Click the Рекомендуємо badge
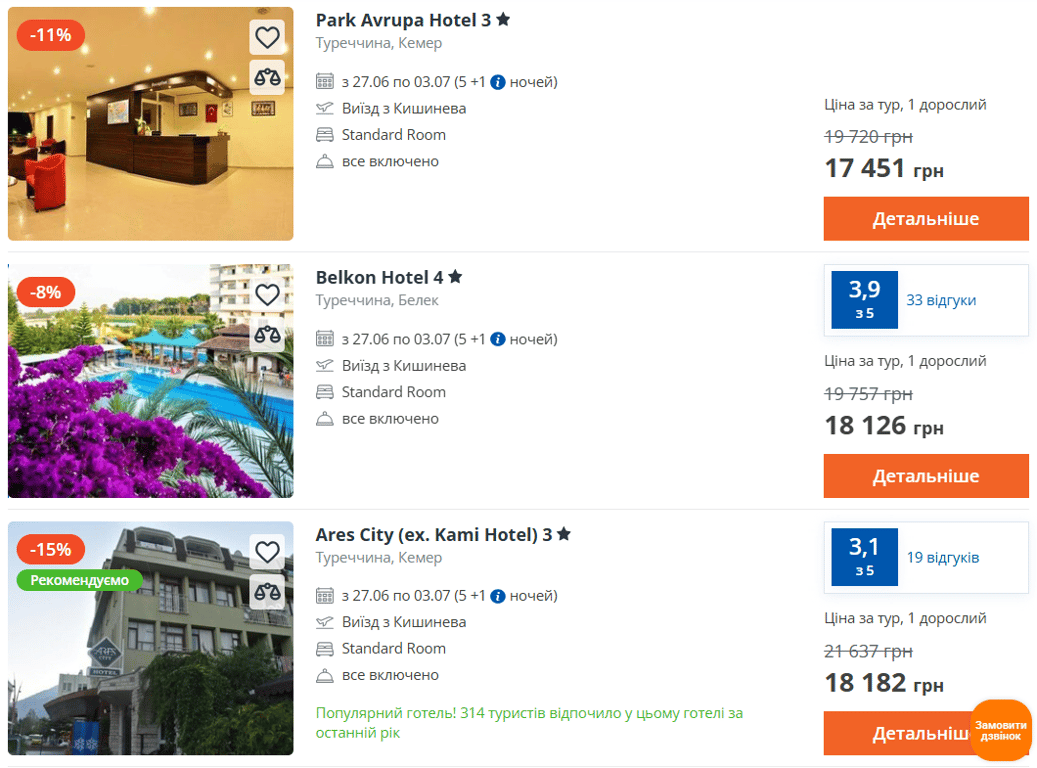1037x768 pixels. pyautogui.click(x=79, y=579)
